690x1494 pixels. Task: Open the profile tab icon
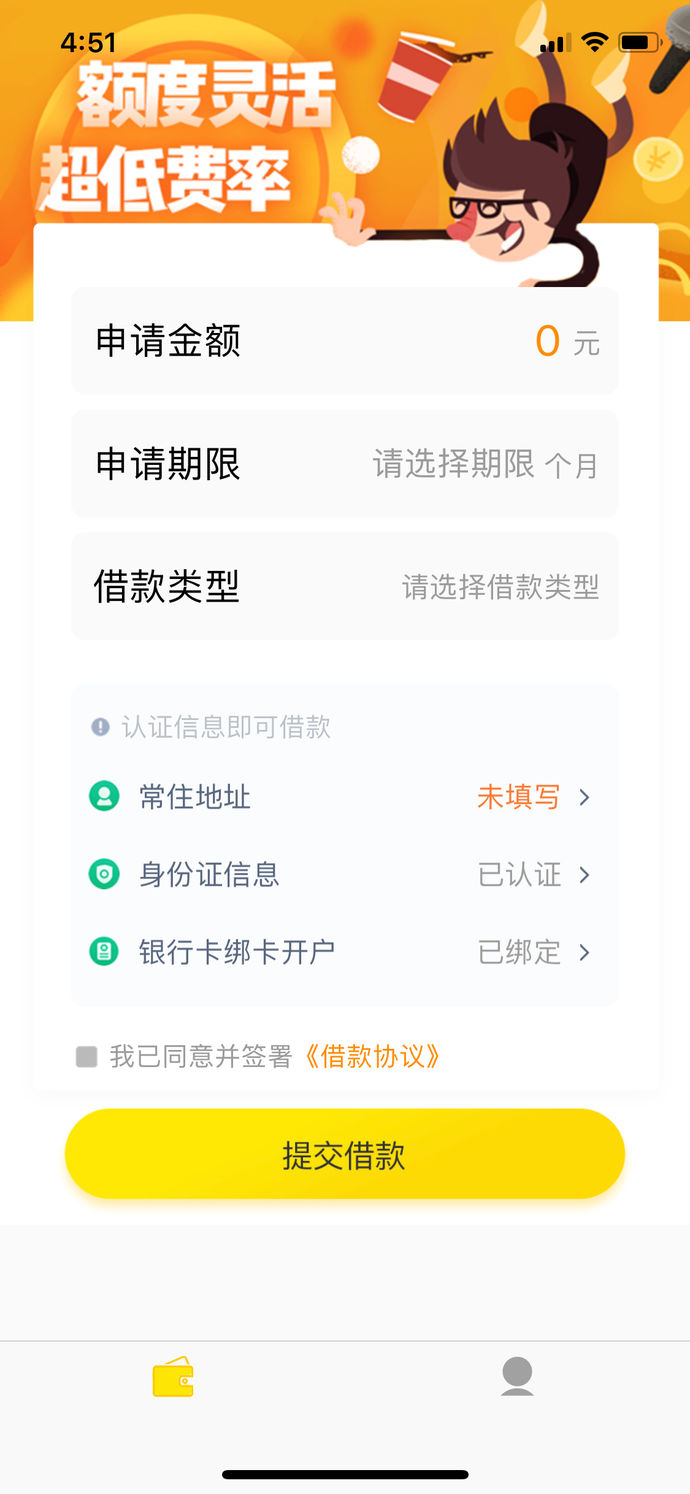(517, 1377)
